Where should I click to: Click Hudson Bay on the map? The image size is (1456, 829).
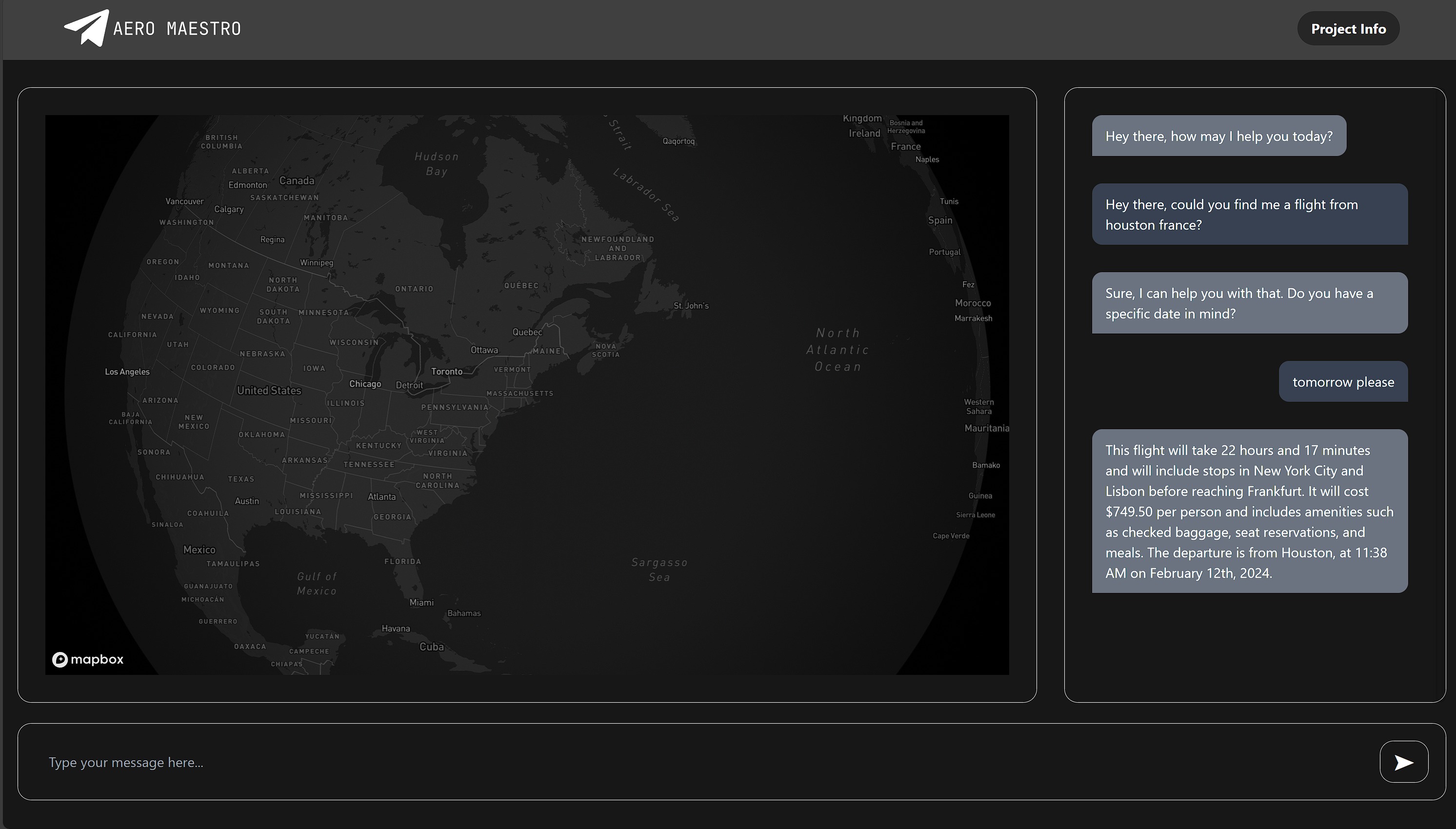(436, 164)
